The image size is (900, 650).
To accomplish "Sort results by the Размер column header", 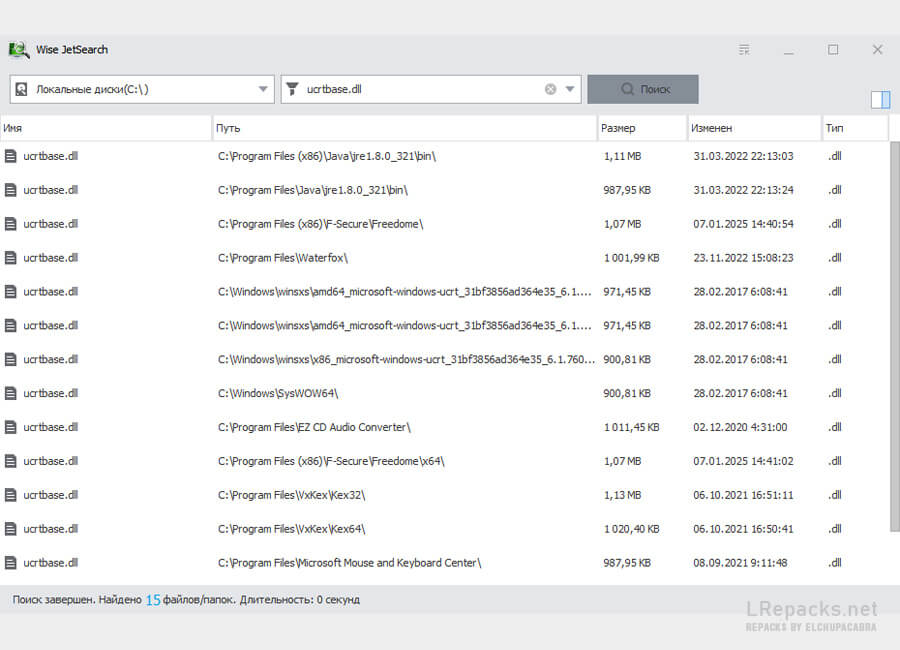I will pyautogui.click(x=641, y=128).
